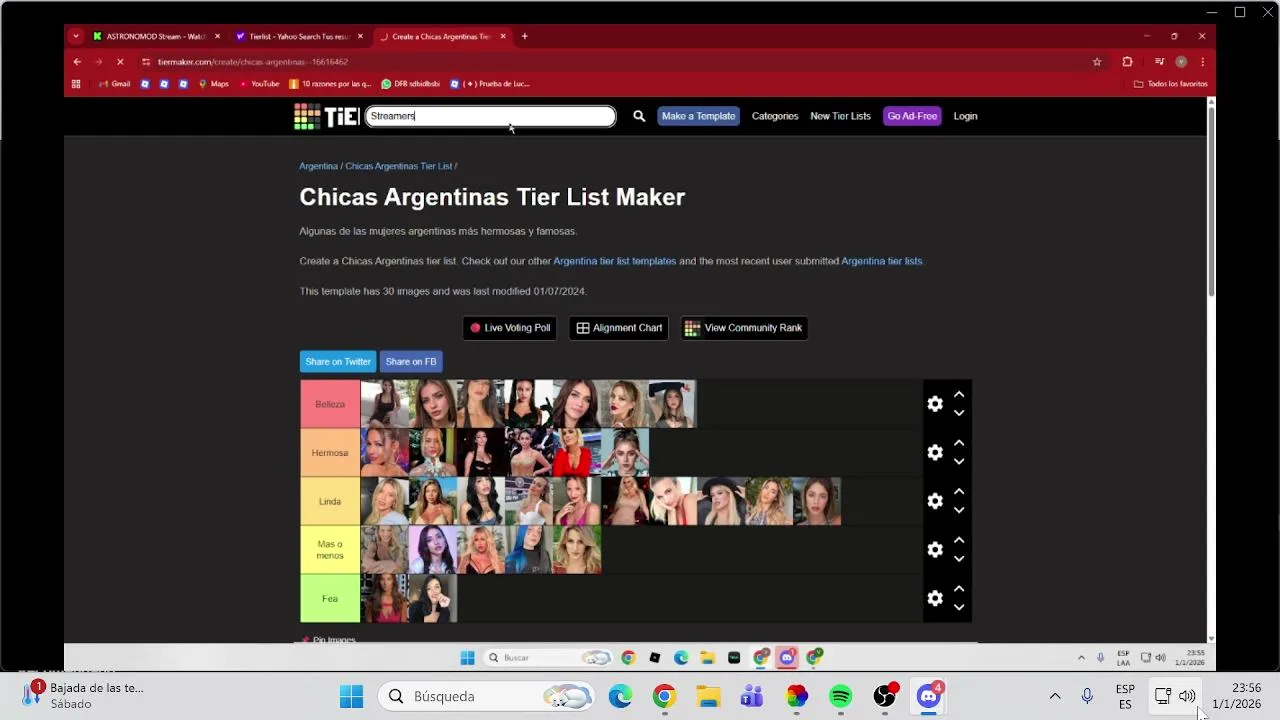Select the Fea tier label swatch
The width and height of the screenshot is (1280, 720).
pyautogui.click(x=330, y=598)
